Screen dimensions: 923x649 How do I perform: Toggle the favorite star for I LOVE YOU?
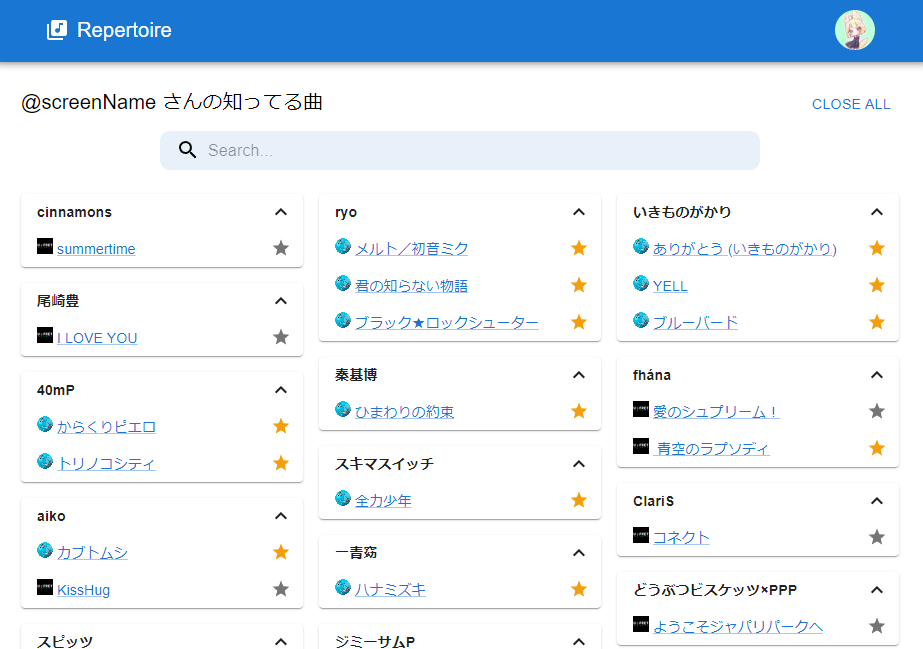click(x=281, y=337)
